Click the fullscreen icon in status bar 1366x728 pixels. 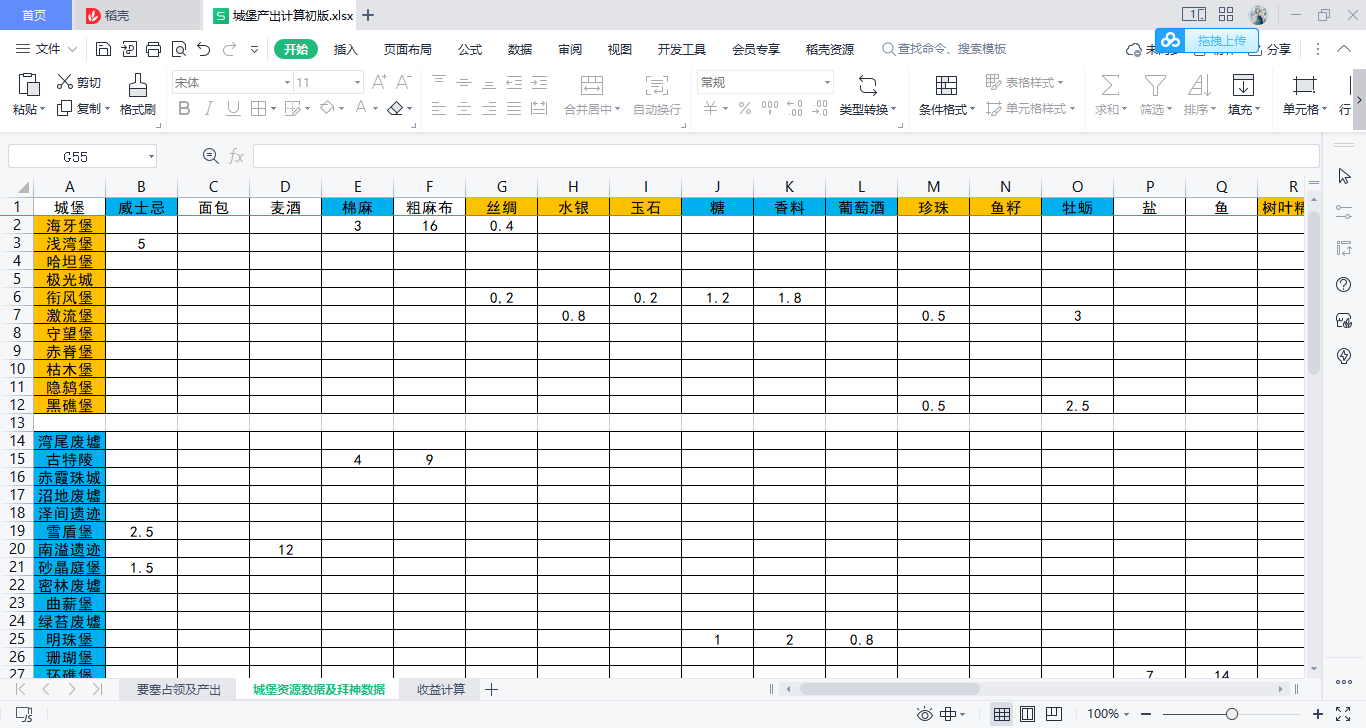[x=1343, y=714]
